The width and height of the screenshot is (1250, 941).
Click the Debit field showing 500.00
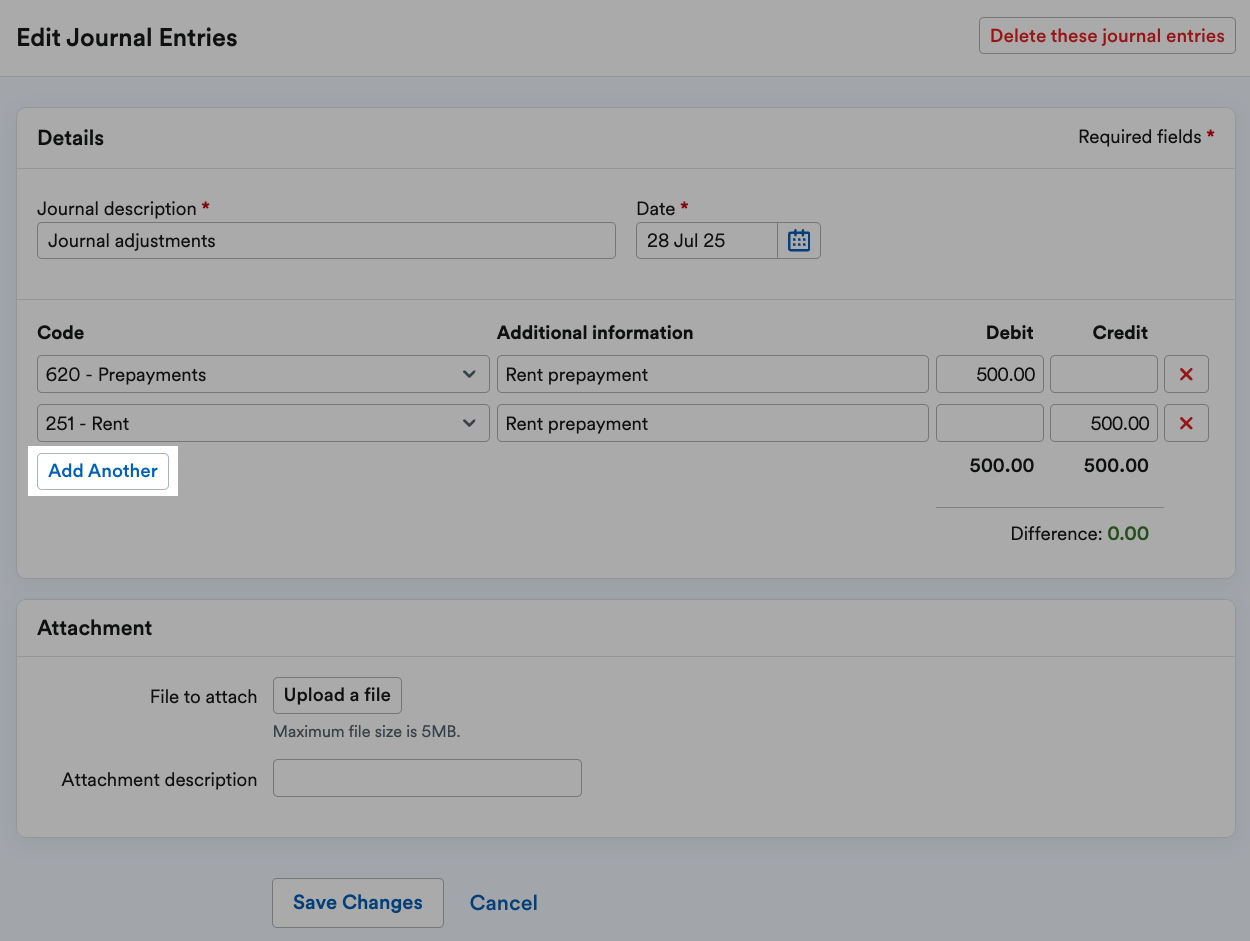pyautogui.click(x=989, y=373)
